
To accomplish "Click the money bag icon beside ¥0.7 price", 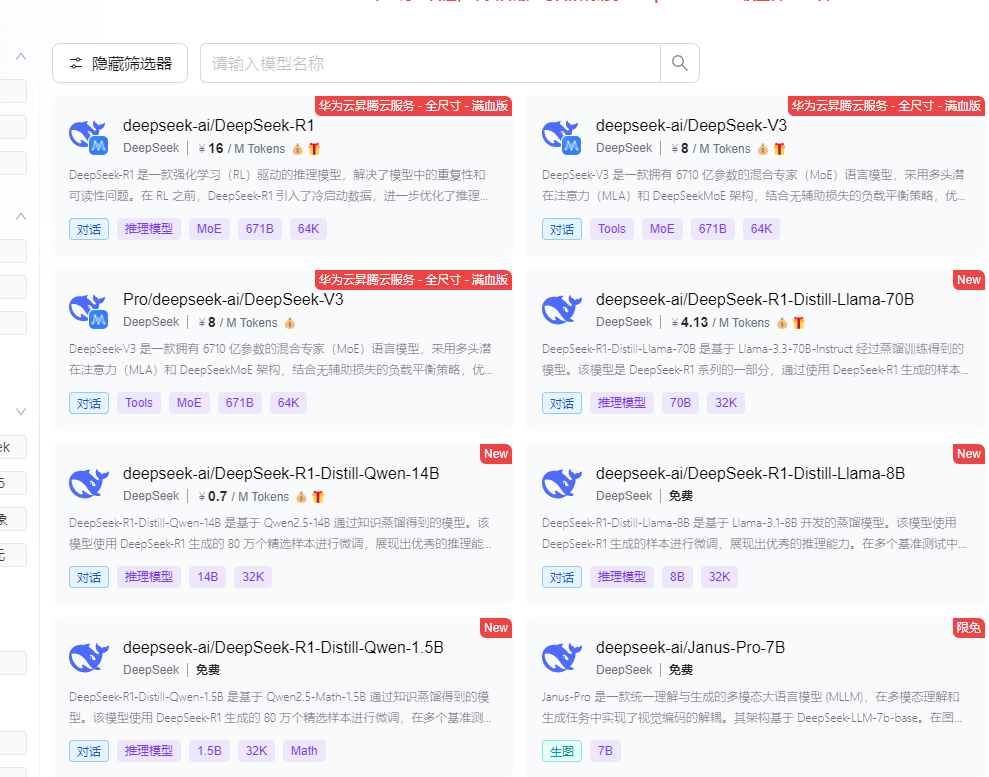I will 301,497.
